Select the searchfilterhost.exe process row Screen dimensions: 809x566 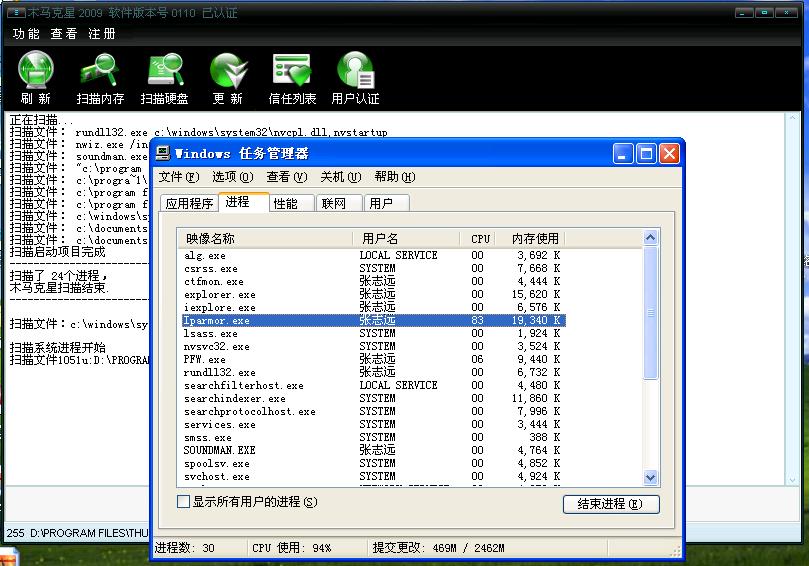[374, 385]
